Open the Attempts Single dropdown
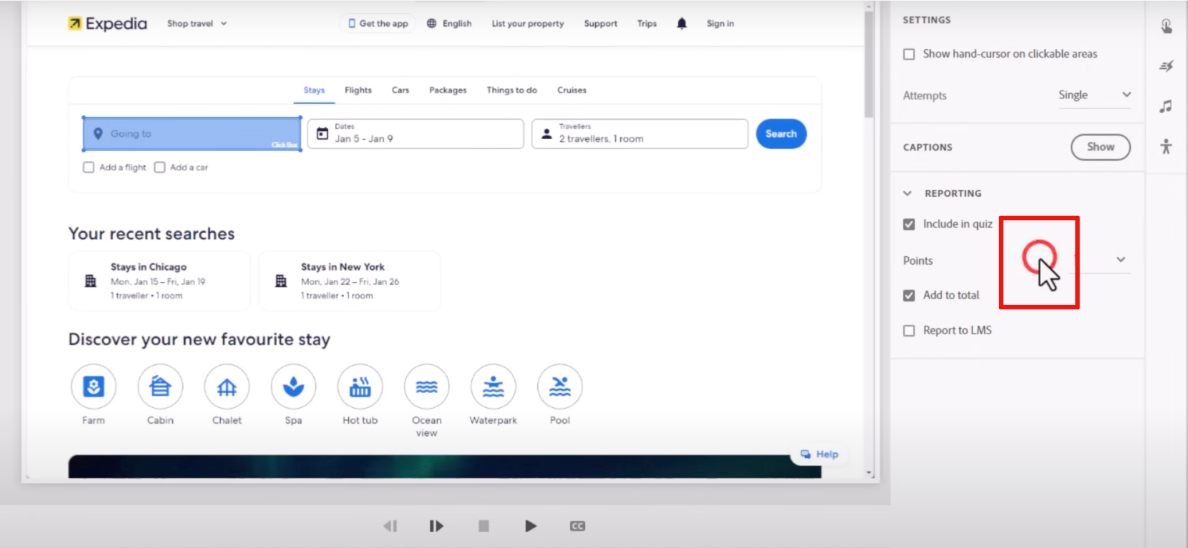The width and height of the screenshot is (1188, 548). (x=1094, y=95)
